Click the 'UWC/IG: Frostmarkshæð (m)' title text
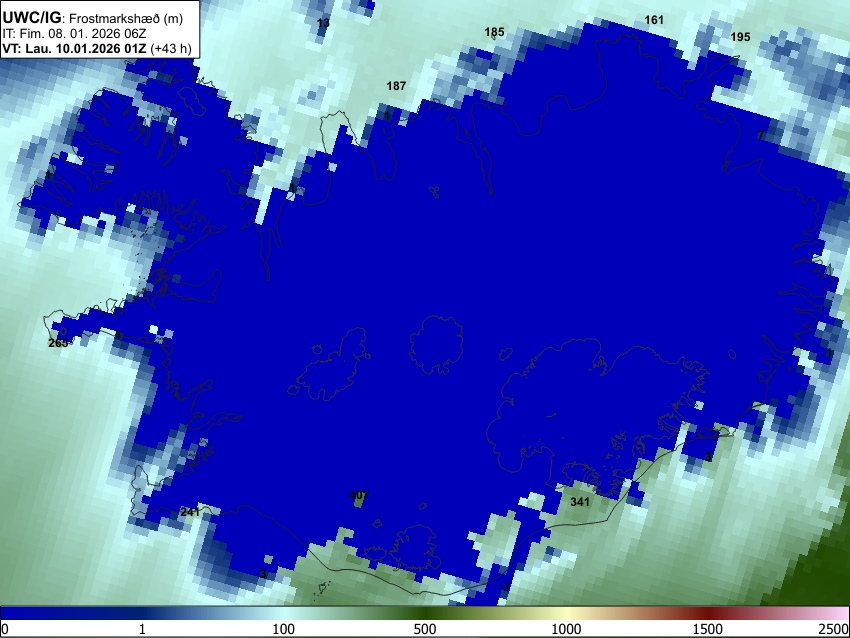 point(93,18)
